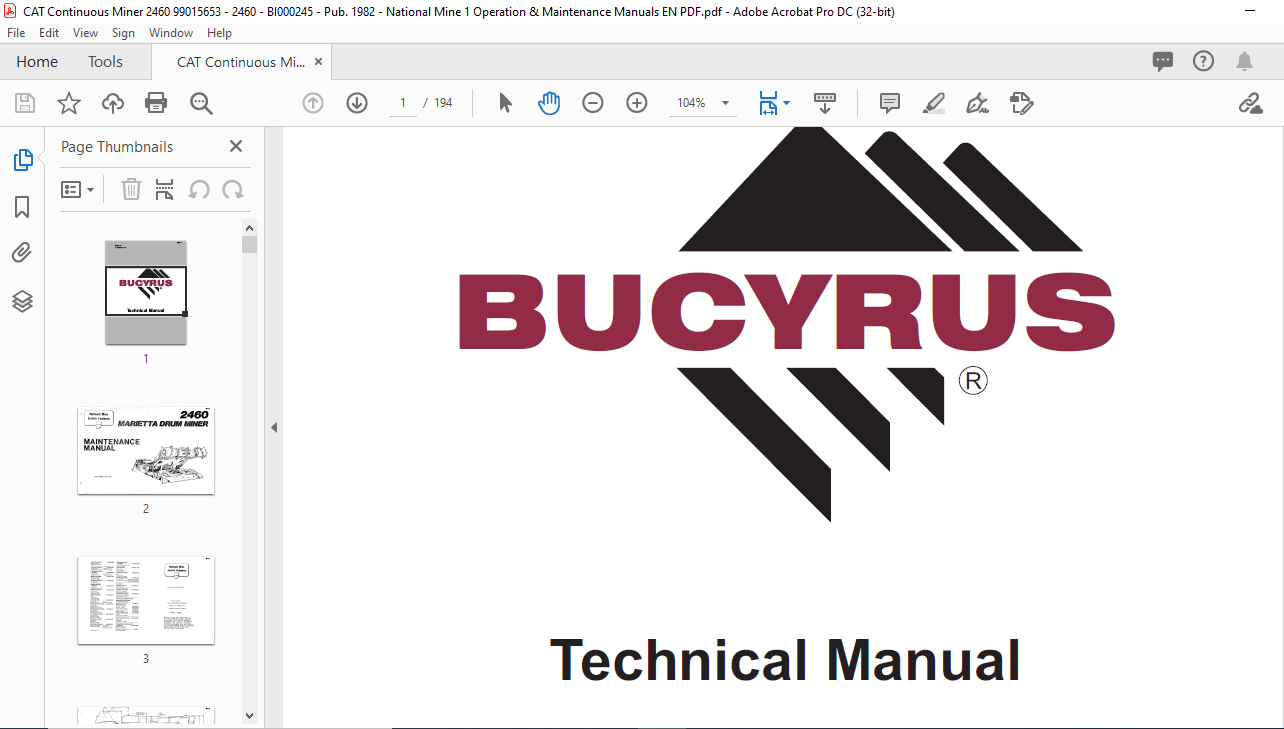This screenshot has width=1284, height=729.
Task: Open thumbnail options dropdown
Action: point(78,189)
